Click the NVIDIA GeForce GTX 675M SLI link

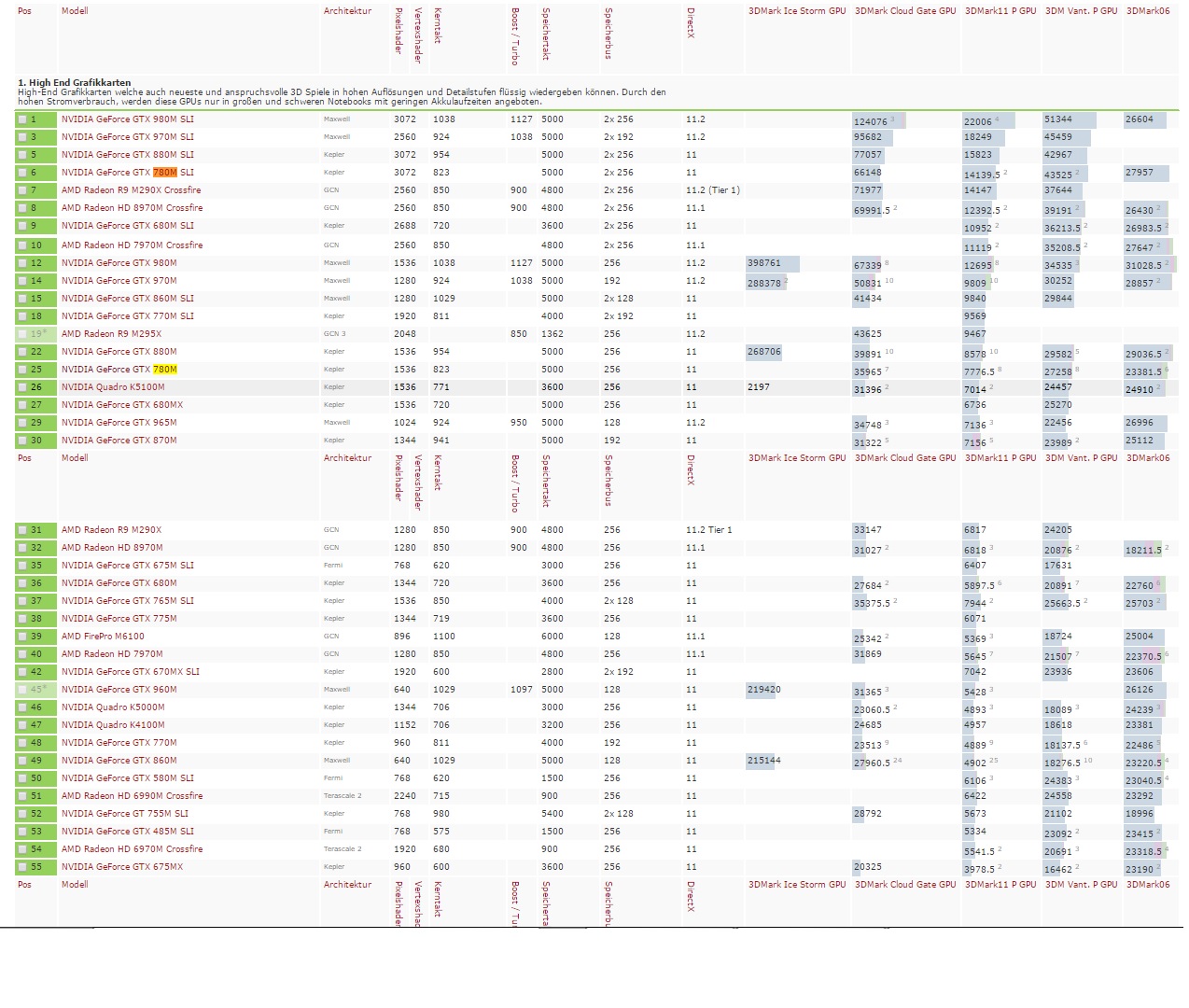click(x=128, y=566)
